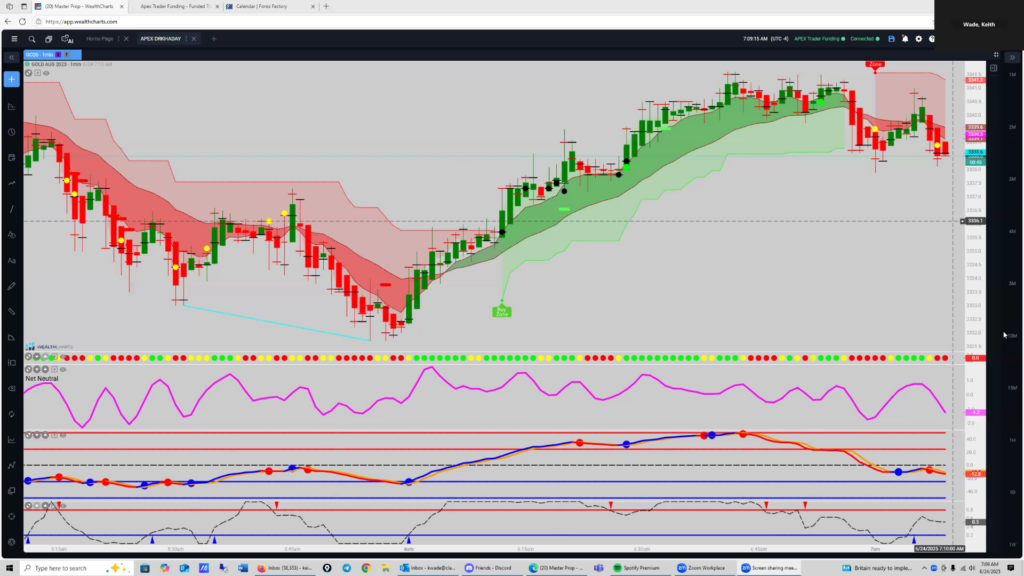Select the line drawing tool in left toolbar
This screenshot has height=576, width=1024.
coord(12,209)
